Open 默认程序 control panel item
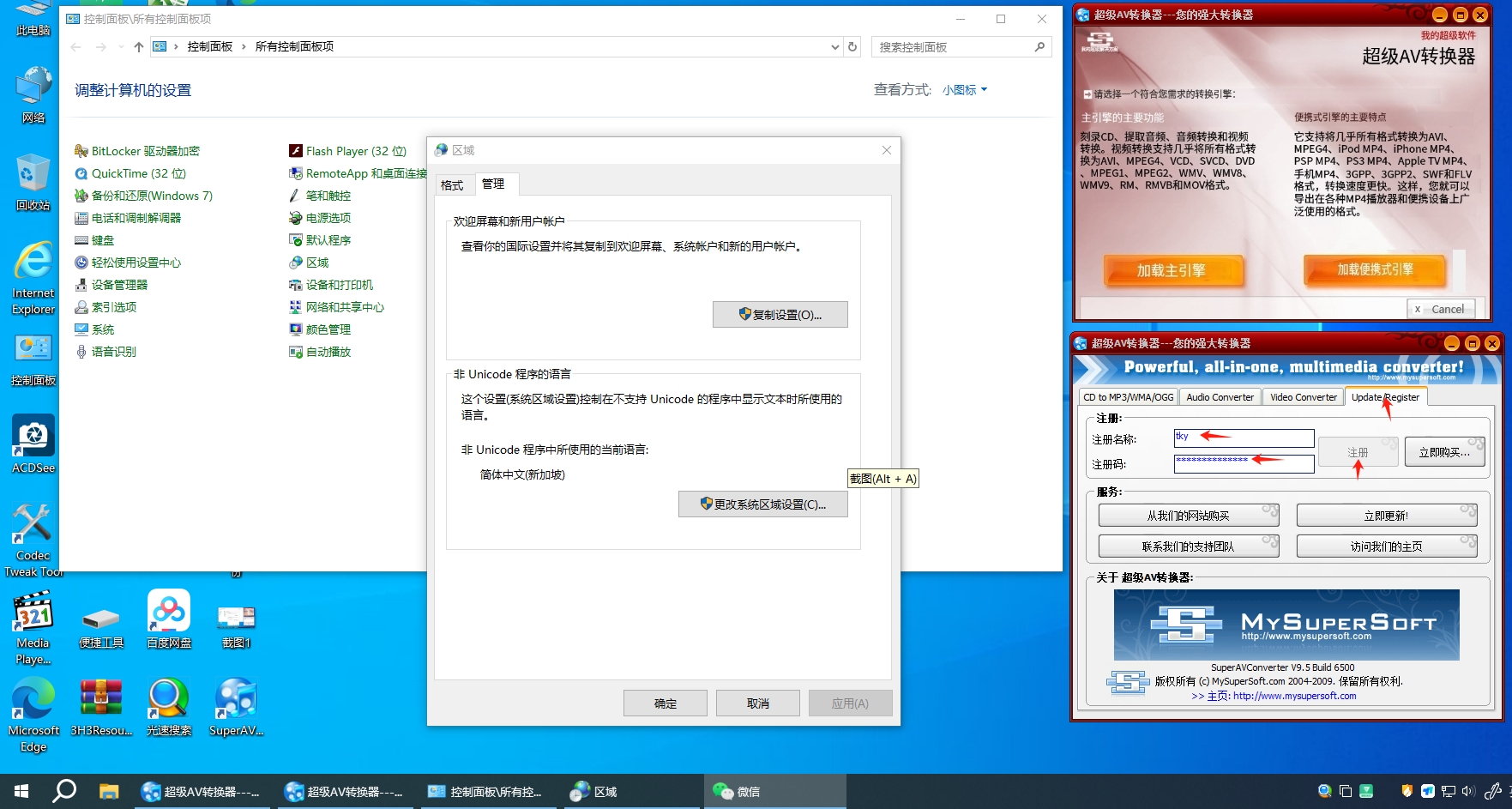Image resolution: width=1512 pixels, height=809 pixels. [320, 240]
